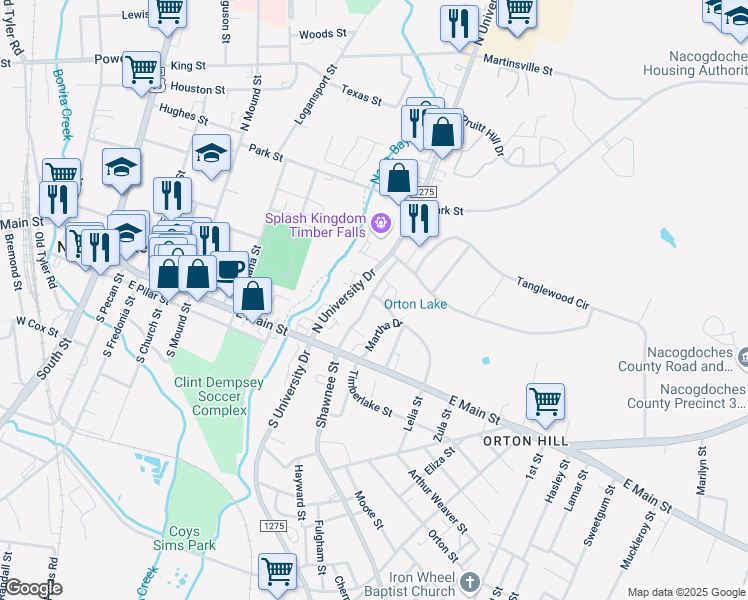Click the coffee cup cafe marker

(230, 269)
